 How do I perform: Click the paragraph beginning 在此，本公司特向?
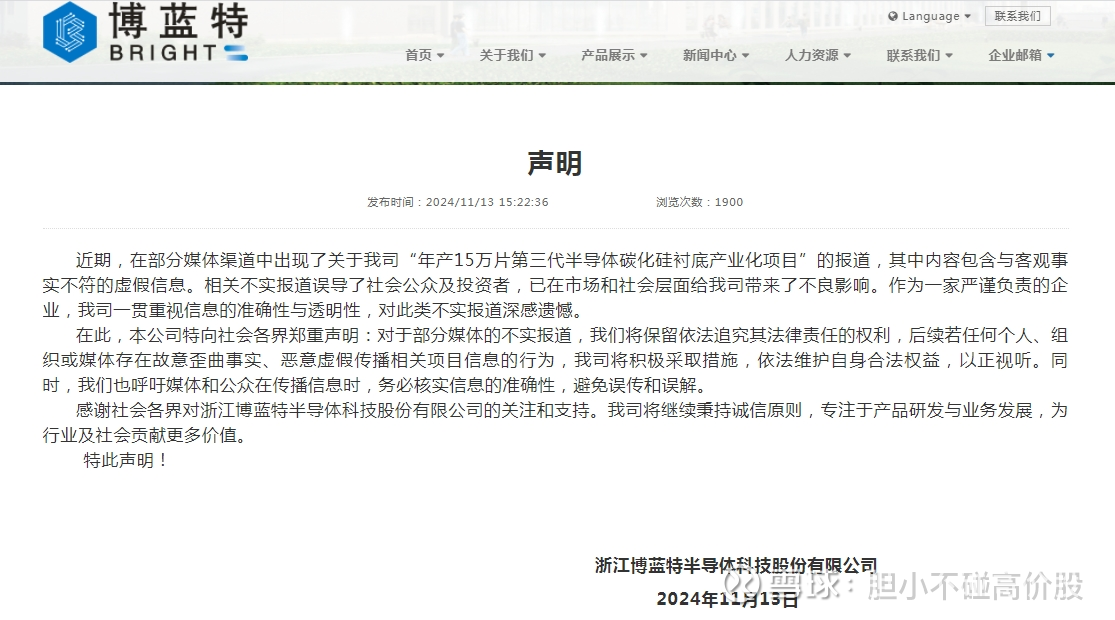tap(555, 360)
